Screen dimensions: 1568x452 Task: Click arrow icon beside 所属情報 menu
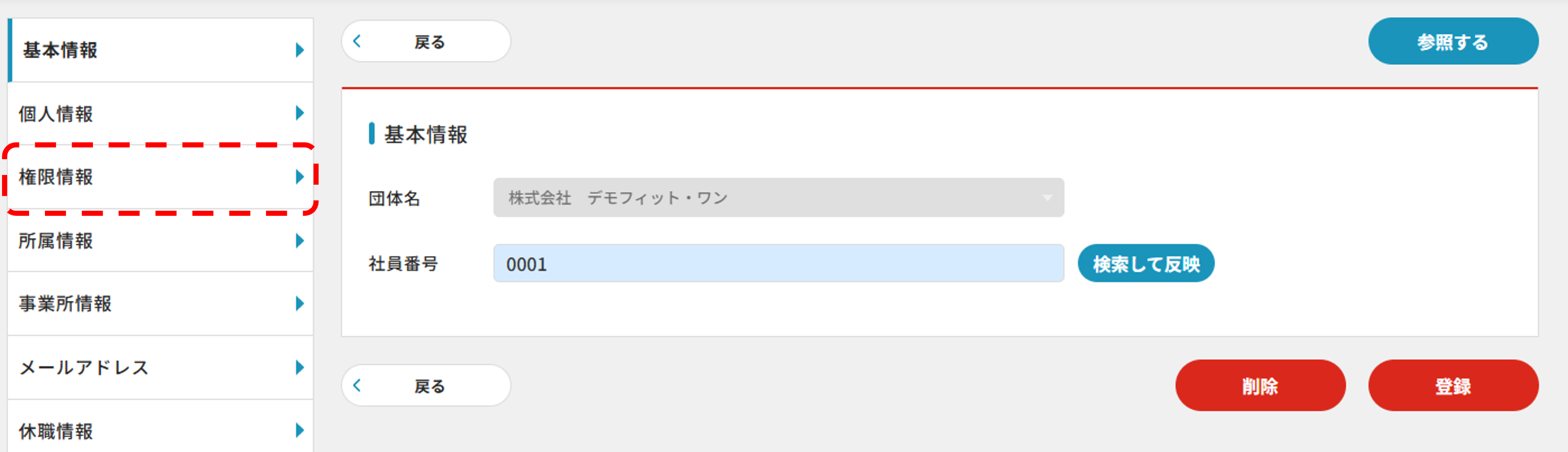[x=300, y=241]
